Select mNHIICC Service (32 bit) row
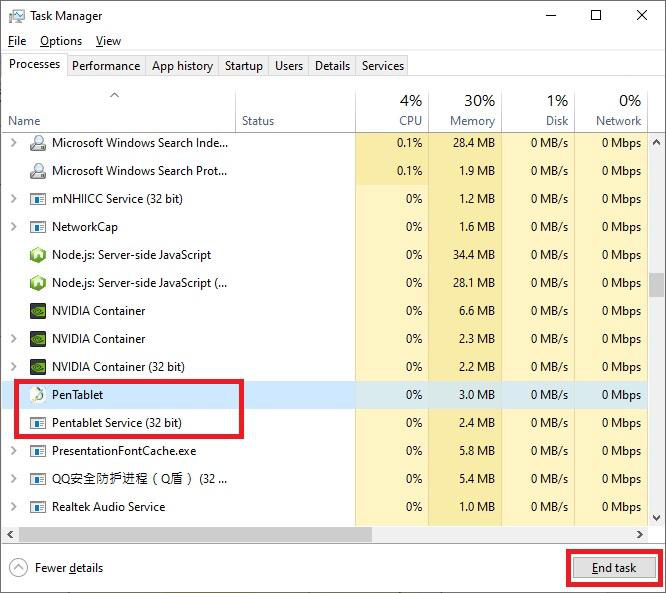This screenshot has height=593, width=666. pos(325,199)
